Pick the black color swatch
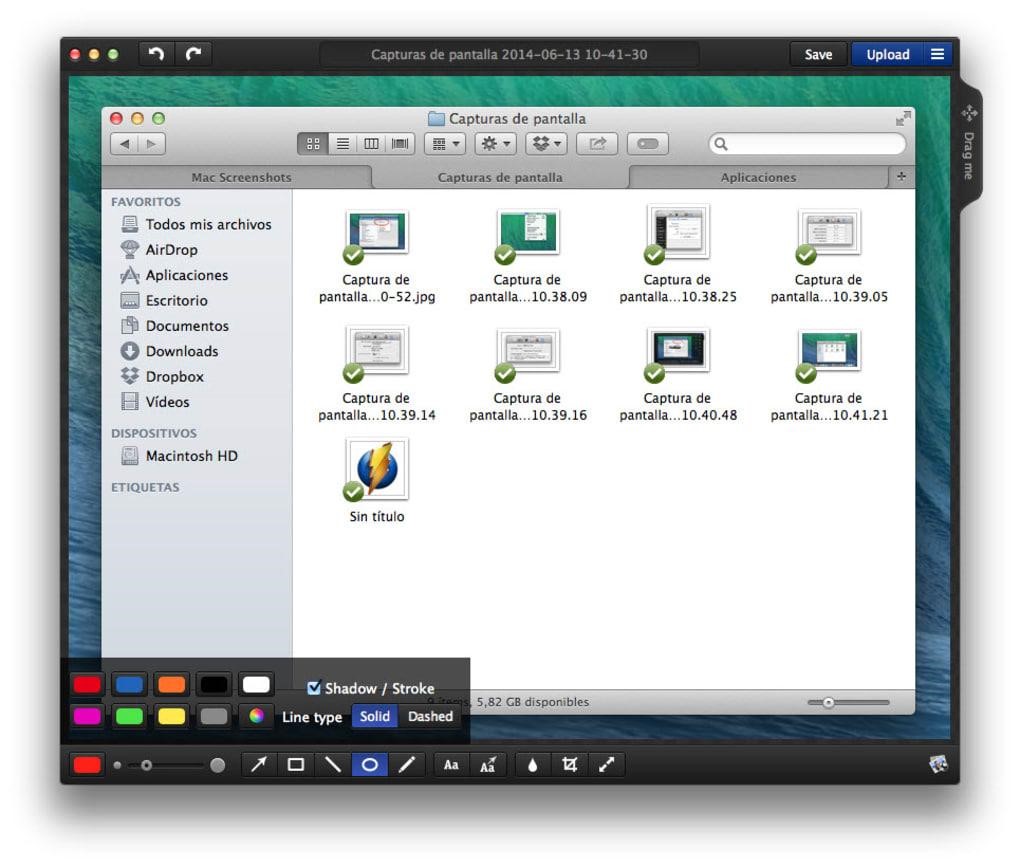The height and width of the screenshot is (868, 1020). [214, 685]
